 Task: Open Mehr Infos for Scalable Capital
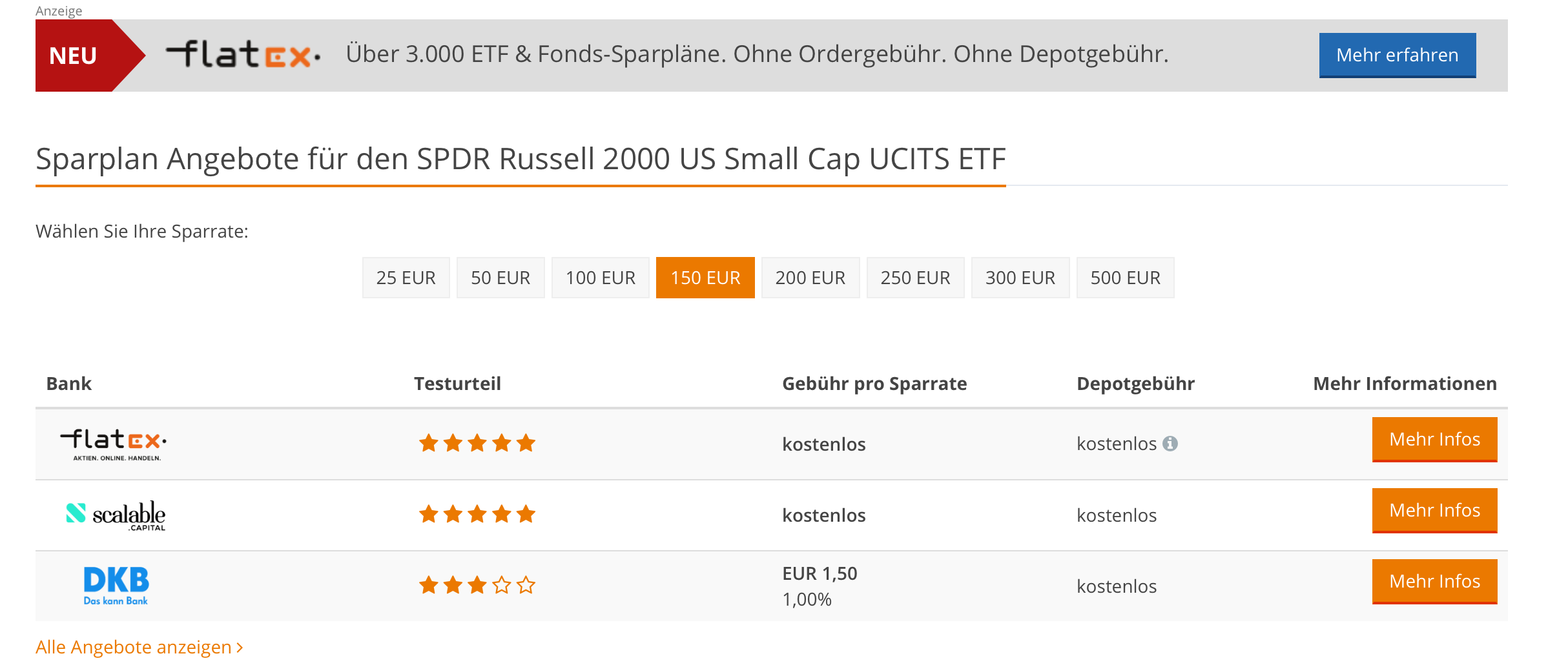(x=1434, y=511)
